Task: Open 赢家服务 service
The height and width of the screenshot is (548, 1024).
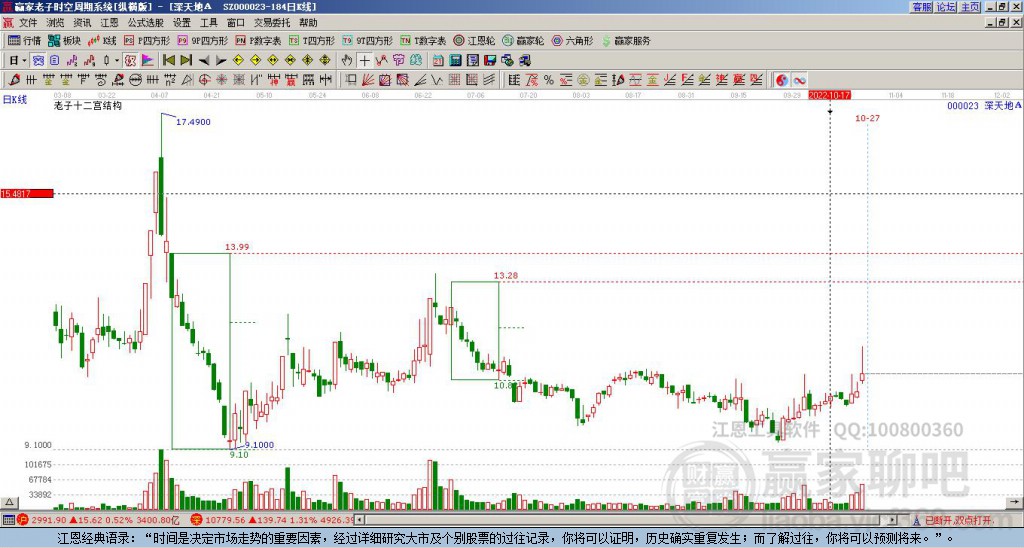Action: tap(626, 40)
